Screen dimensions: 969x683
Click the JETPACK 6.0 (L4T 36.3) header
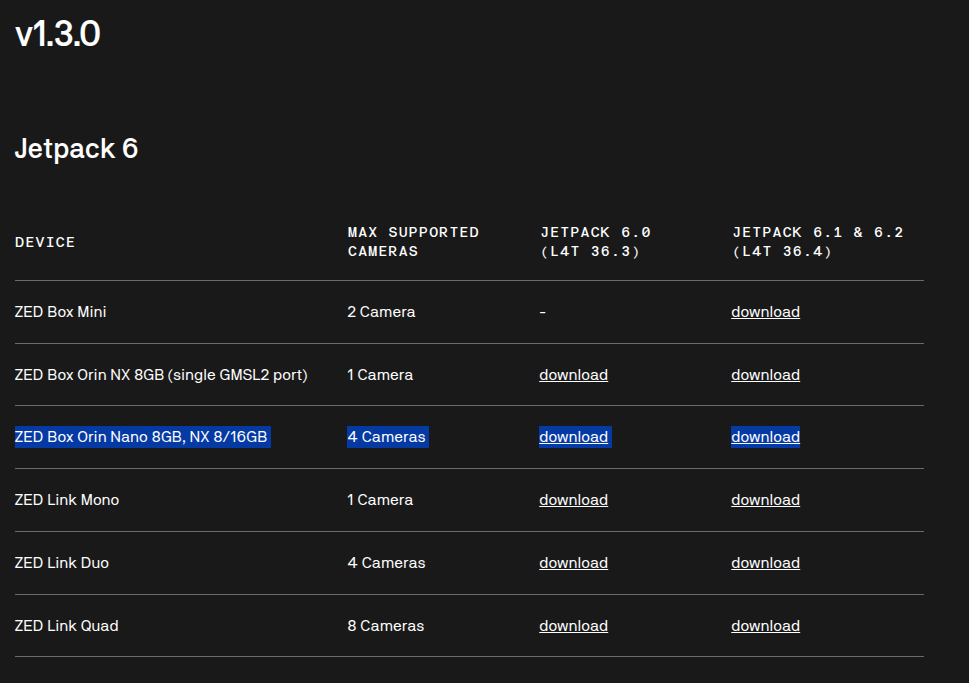[x=595, y=242]
